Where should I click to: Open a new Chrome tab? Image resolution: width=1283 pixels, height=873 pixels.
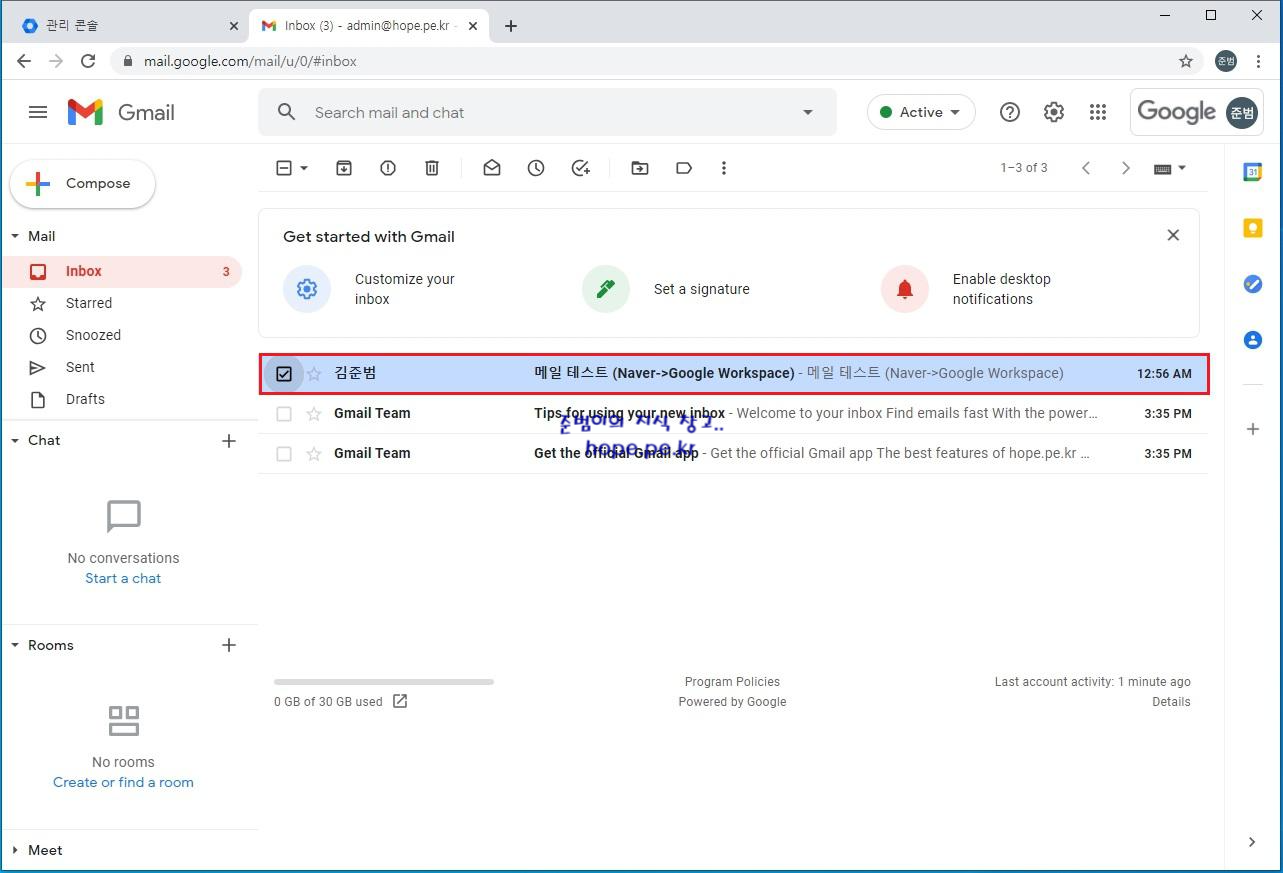pos(511,26)
